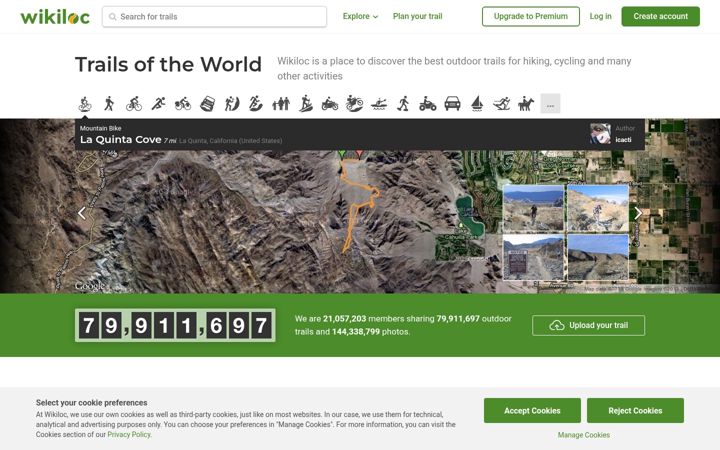Select the Horseback Riding activity icon

pyautogui.click(x=526, y=104)
